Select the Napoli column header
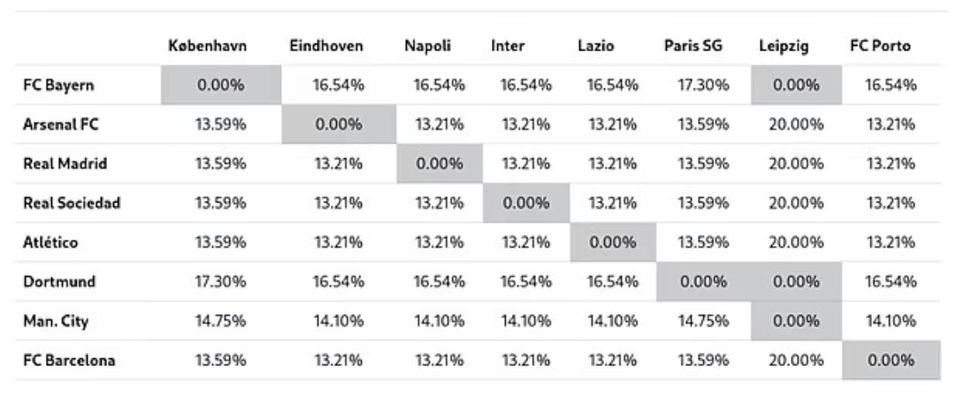The image size is (980, 406). 427,46
